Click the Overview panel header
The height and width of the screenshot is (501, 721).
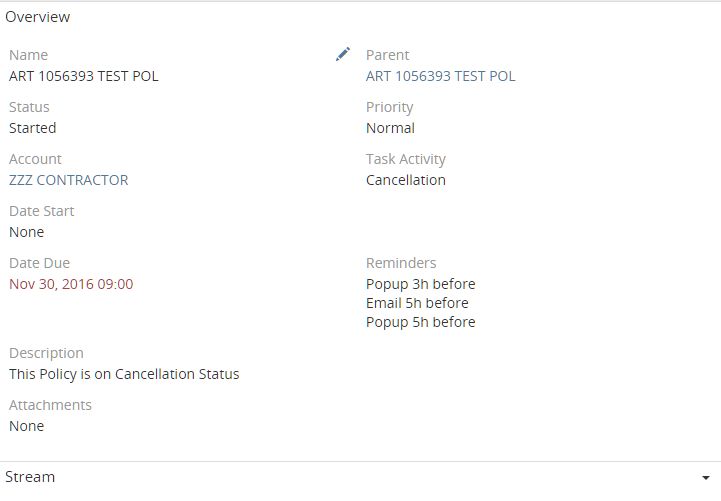38,17
